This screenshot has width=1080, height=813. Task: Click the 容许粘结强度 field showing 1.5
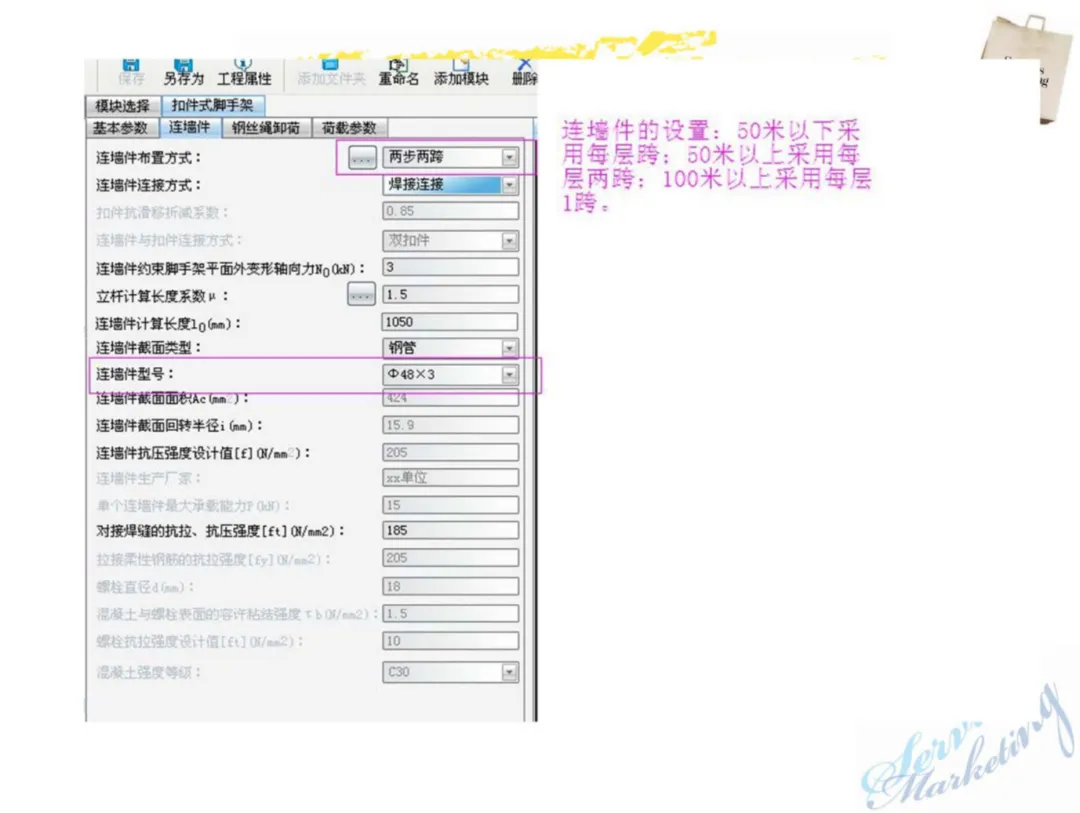pyautogui.click(x=450, y=613)
